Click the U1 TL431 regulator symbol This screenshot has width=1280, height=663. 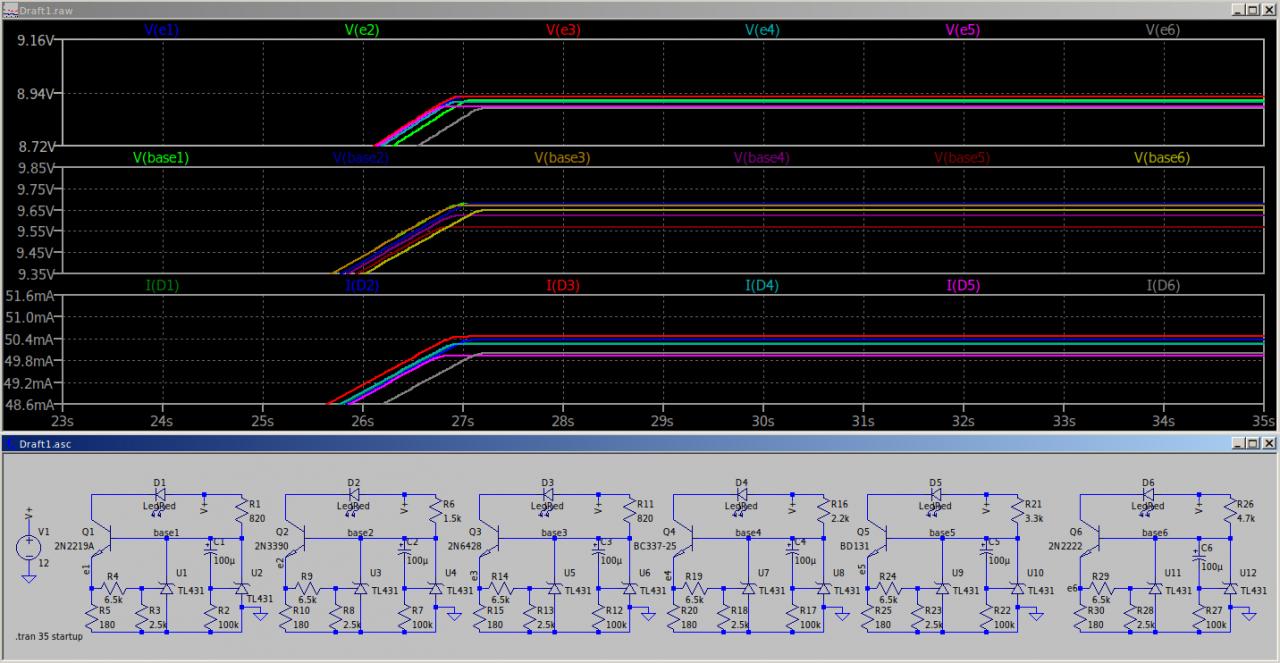(166, 590)
